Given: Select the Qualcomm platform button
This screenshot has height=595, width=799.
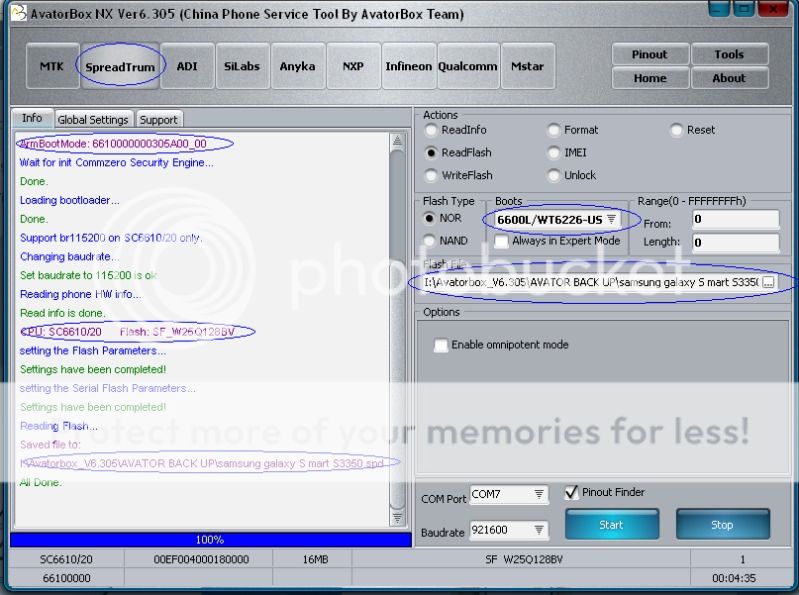Looking at the screenshot, I should [x=468, y=66].
